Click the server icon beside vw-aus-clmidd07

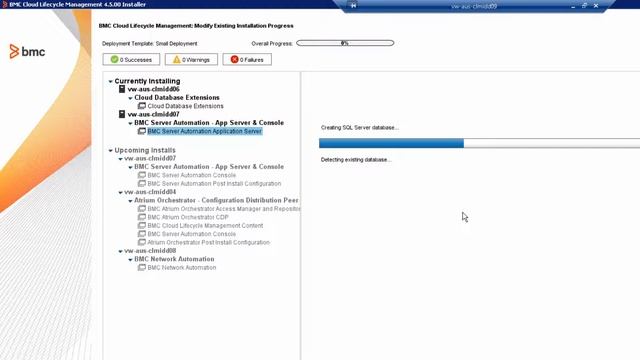[122, 114]
